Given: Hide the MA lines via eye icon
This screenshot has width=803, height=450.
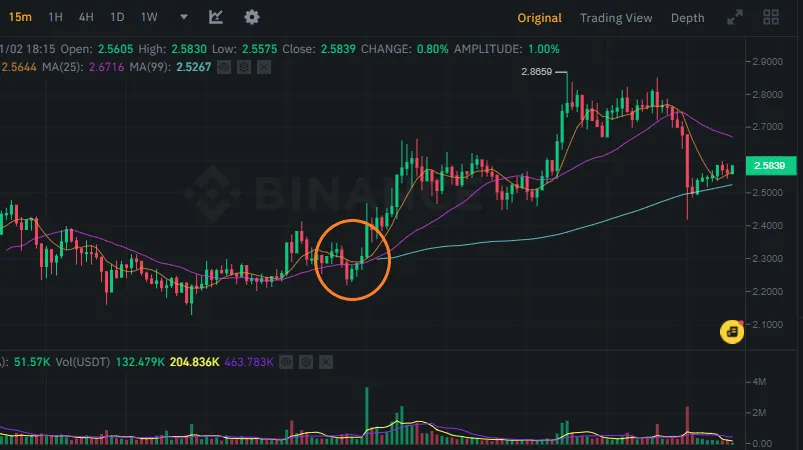Looking at the screenshot, I should click(x=224, y=67).
